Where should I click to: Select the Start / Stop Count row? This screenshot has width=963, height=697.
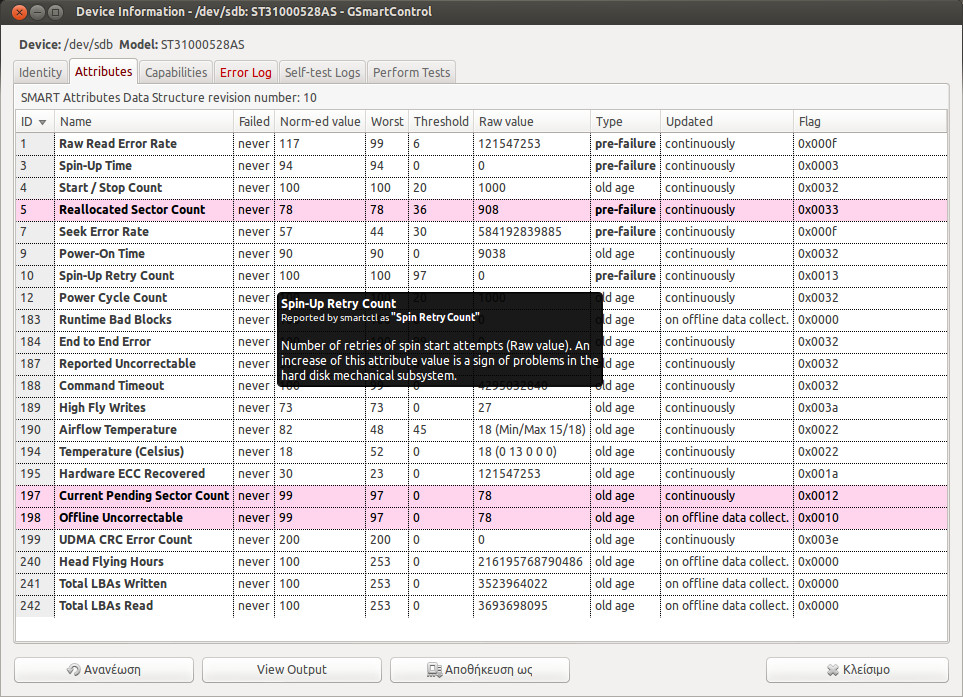(482, 188)
